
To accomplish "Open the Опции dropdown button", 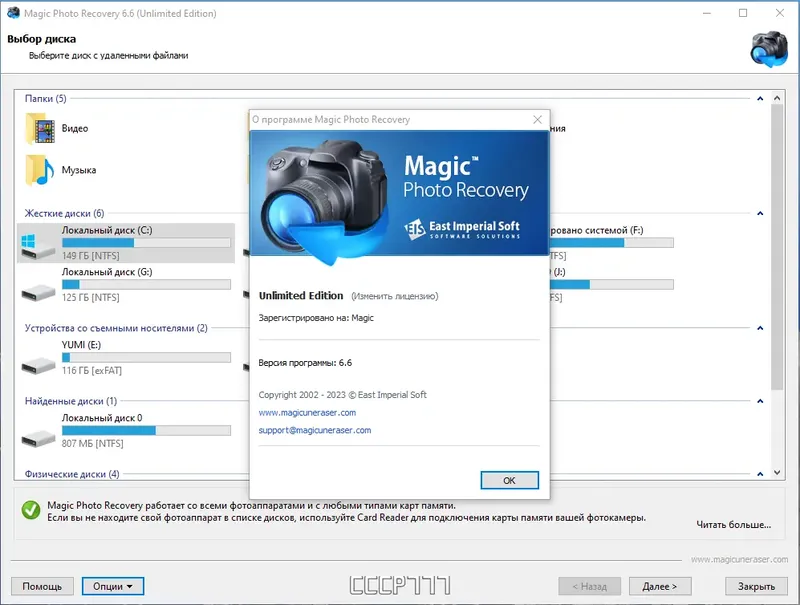I will (x=113, y=586).
